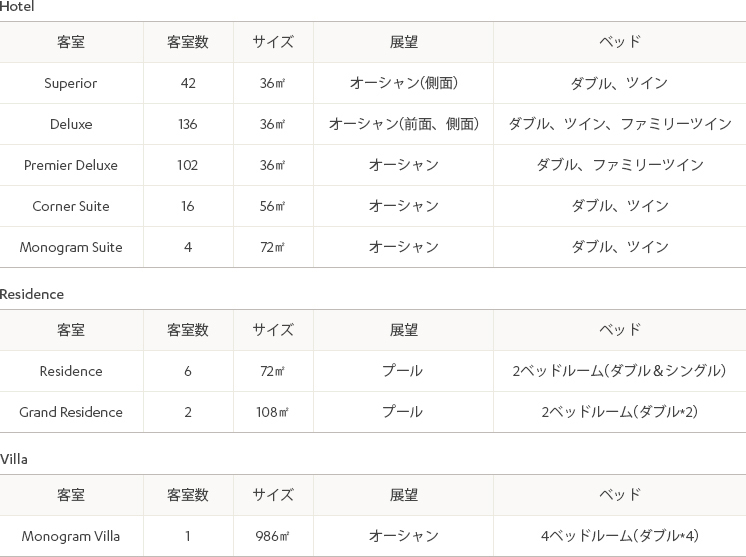This screenshot has width=746, height=557.
Task: Click the Hotel section heading
Action: (x=17, y=7)
